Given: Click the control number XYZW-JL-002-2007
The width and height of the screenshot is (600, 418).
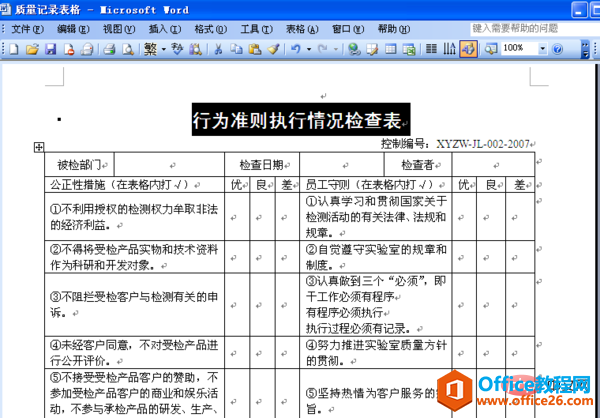Looking at the screenshot, I should click(483, 144).
